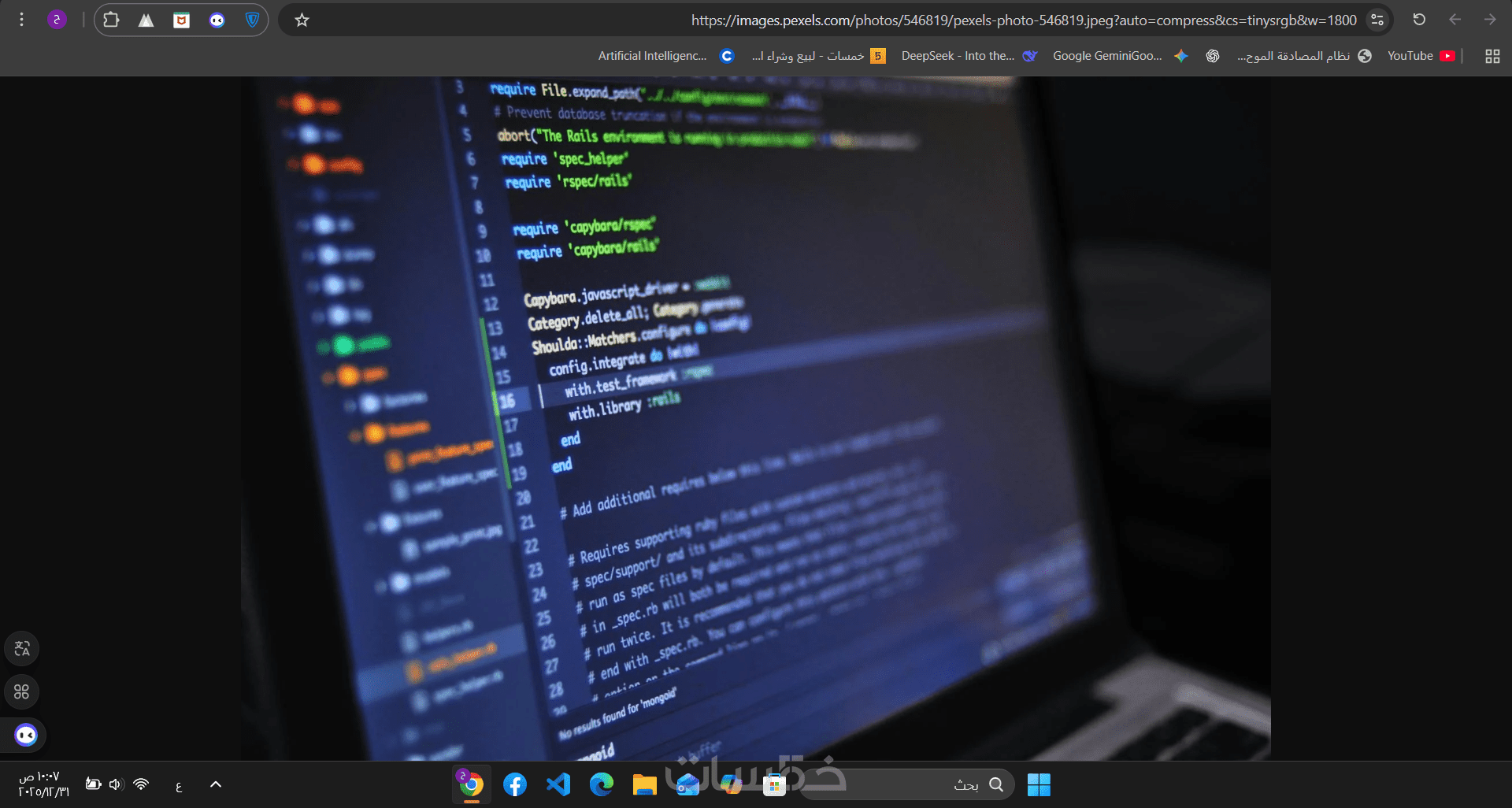This screenshot has height=808, width=1512.
Task: Open the blue shield VPN extension
Action: [x=252, y=20]
